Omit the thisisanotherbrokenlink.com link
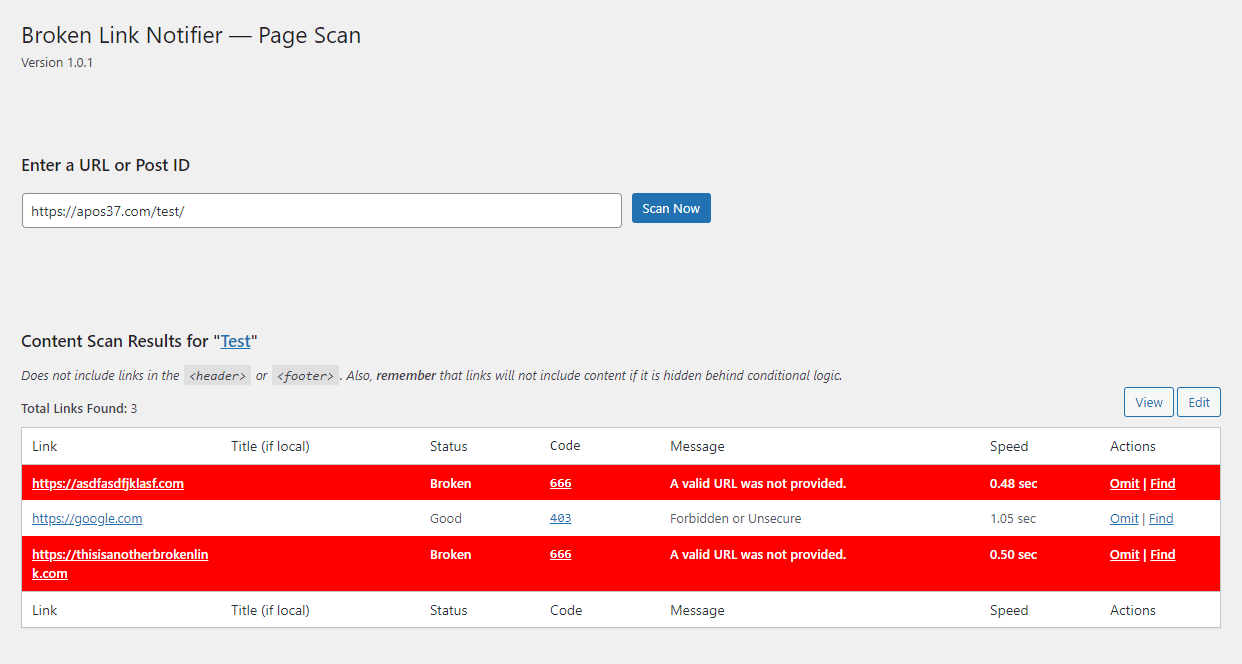The width and height of the screenshot is (1242, 664). (x=1124, y=554)
